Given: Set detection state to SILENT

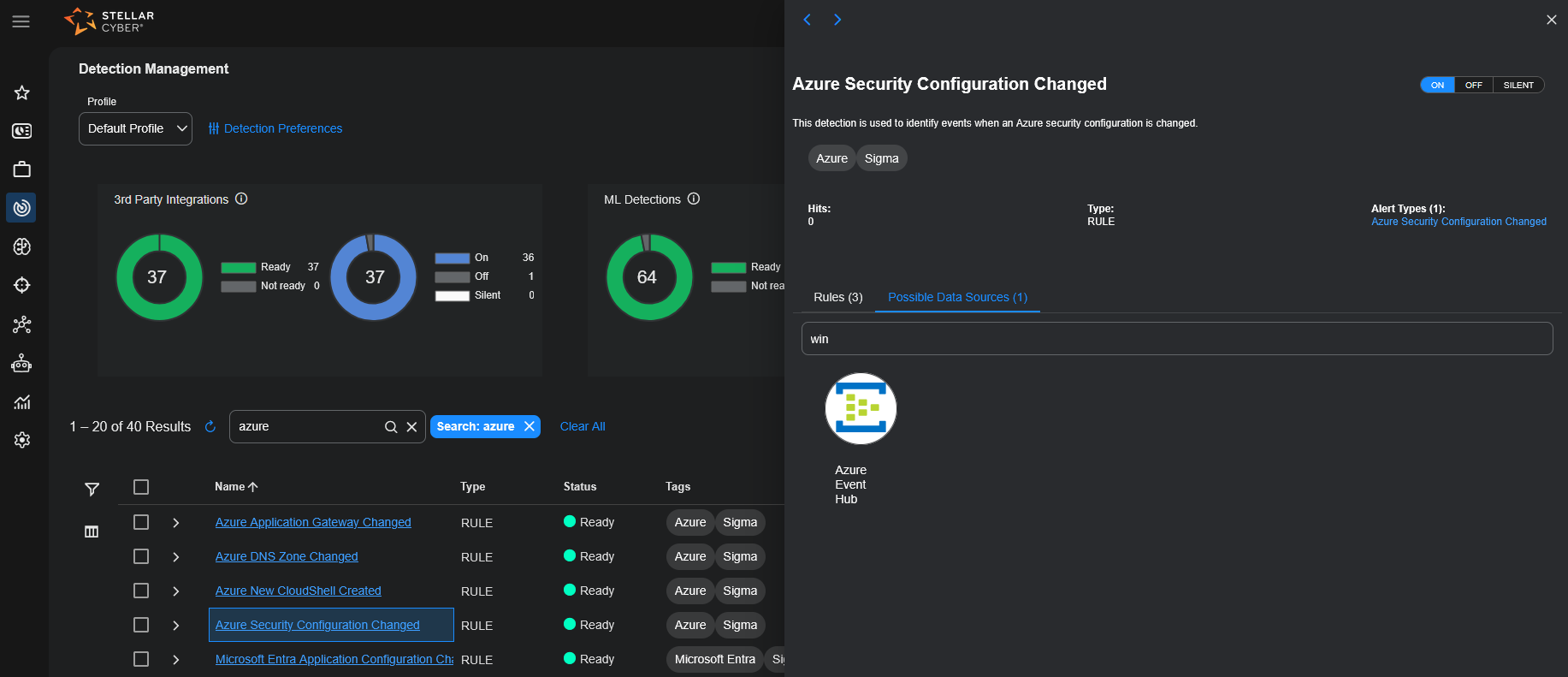Looking at the screenshot, I should 1518,85.
